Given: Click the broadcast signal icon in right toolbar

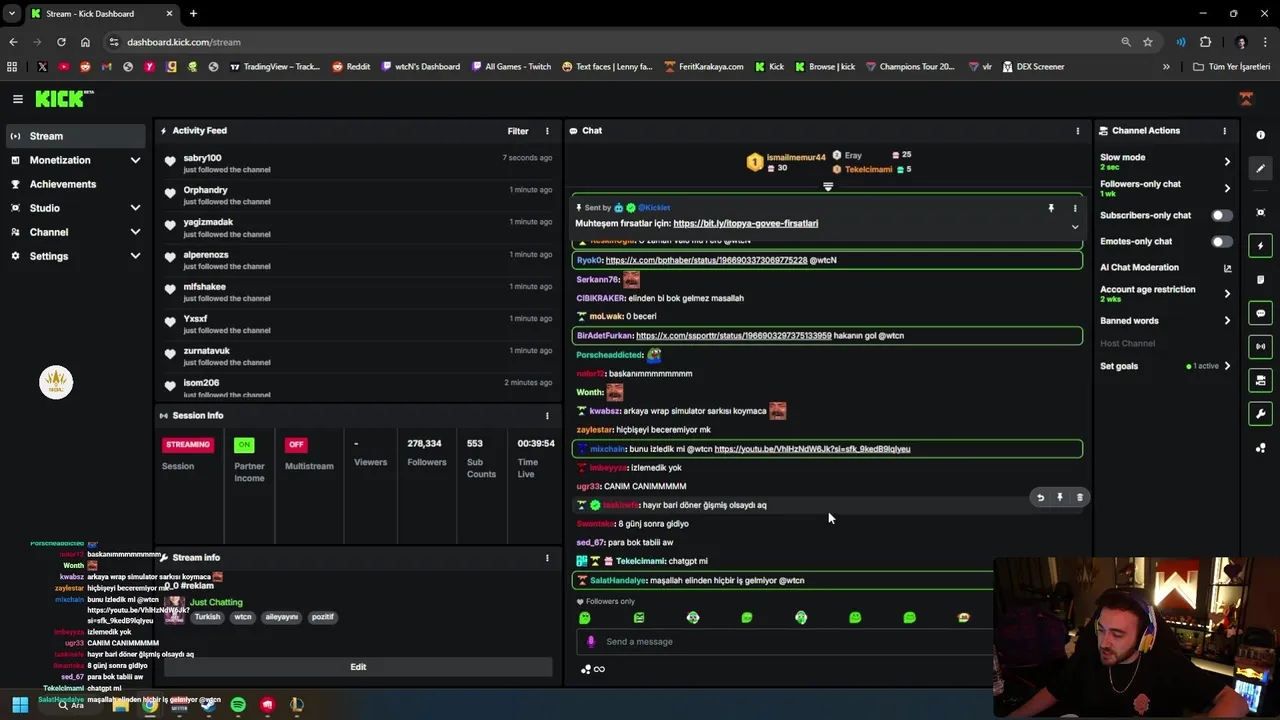Looking at the screenshot, I should pos(1260,347).
